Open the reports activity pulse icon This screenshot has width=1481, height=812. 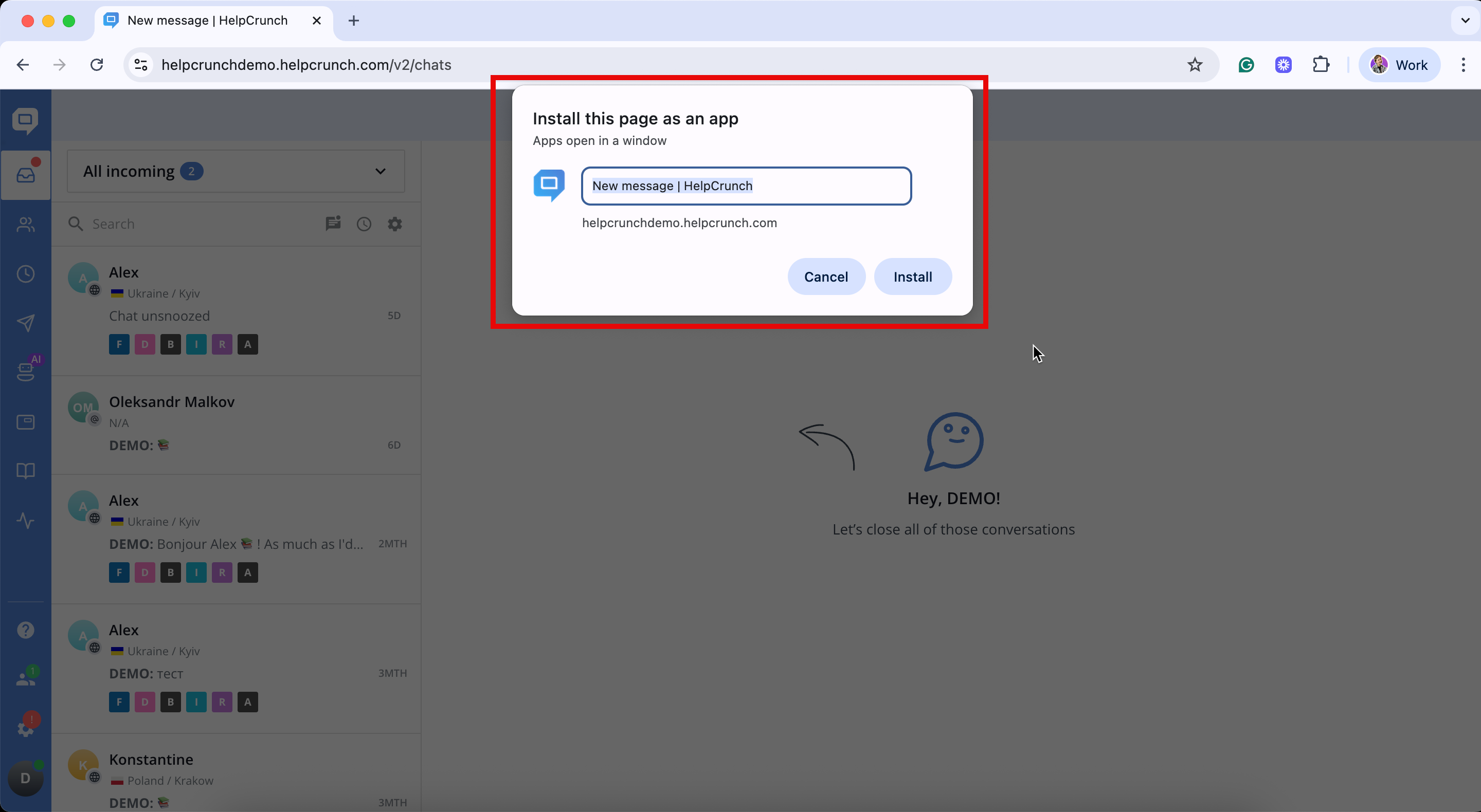(25, 521)
